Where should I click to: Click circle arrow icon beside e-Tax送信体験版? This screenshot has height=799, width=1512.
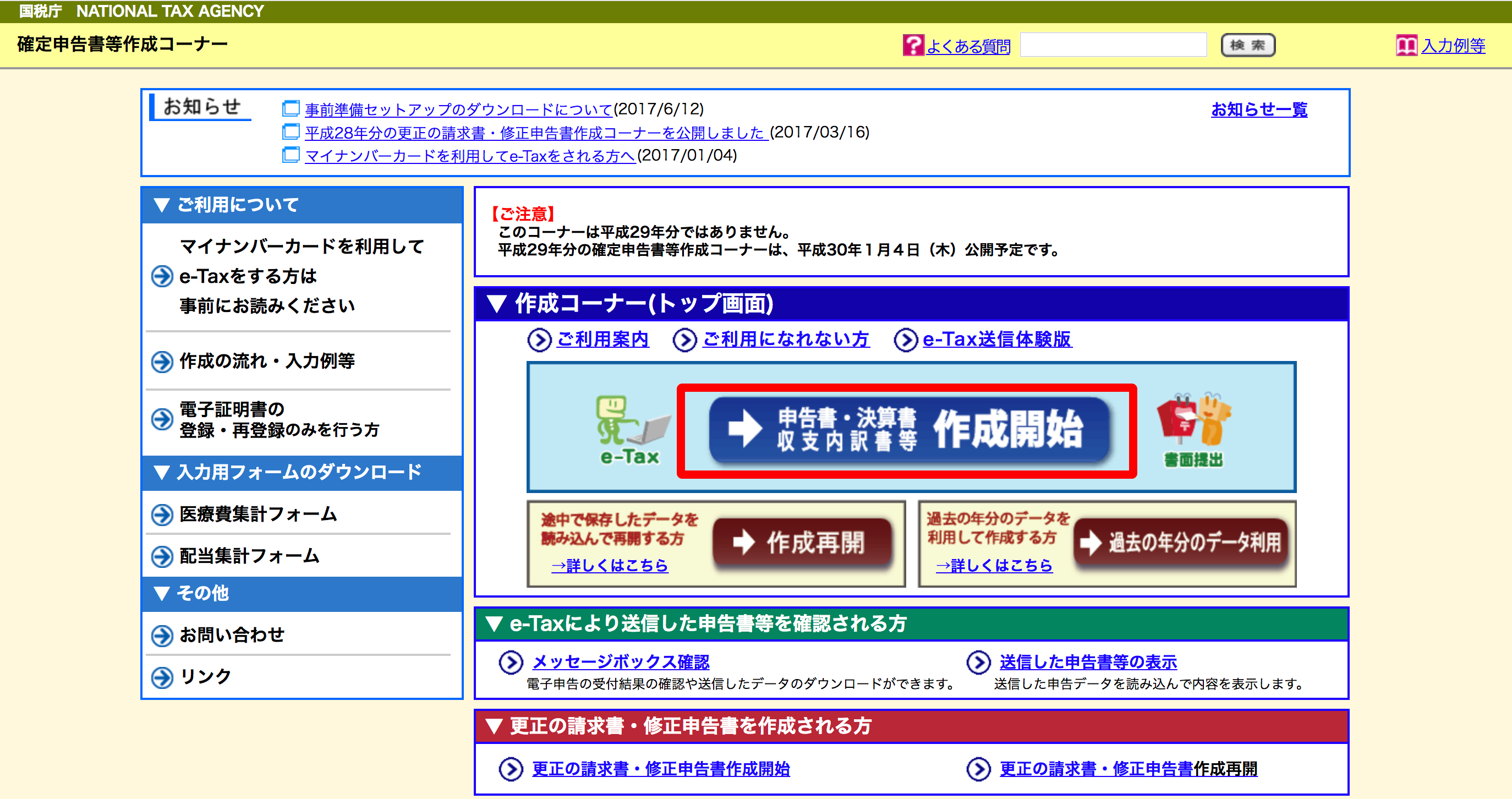(906, 340)
